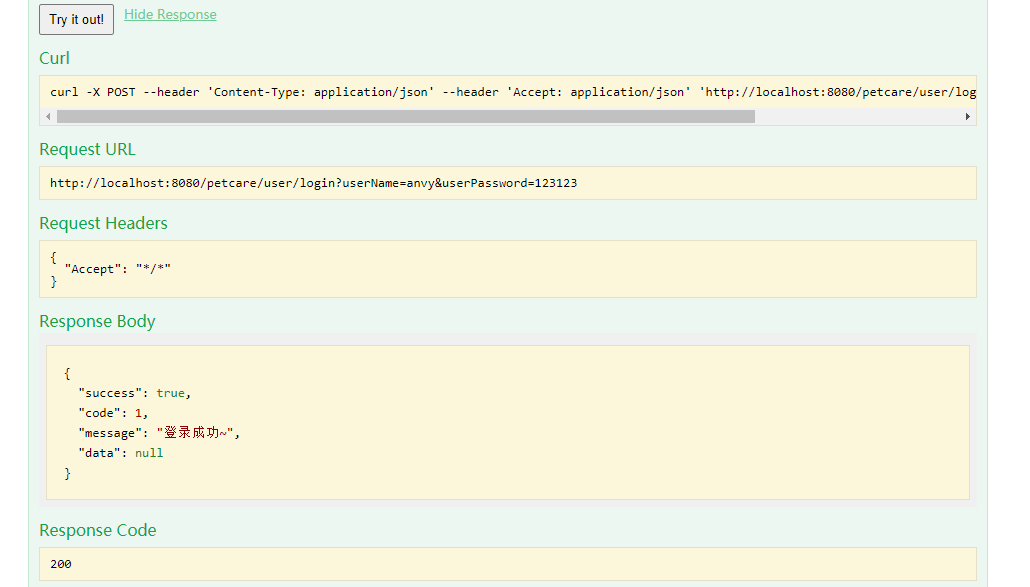1030x587 pixels.
Task: Click the Request Headers heading
Action: coord(103,223)
